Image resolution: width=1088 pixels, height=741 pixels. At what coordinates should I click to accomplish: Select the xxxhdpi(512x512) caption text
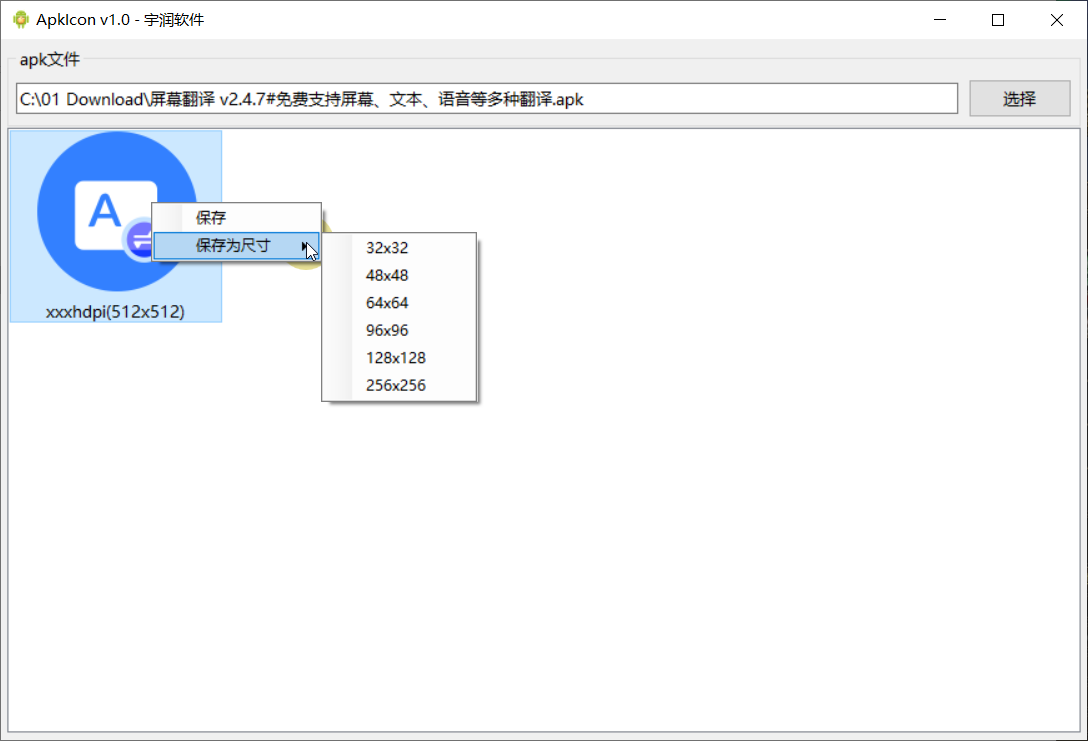(x=115, y=311)
